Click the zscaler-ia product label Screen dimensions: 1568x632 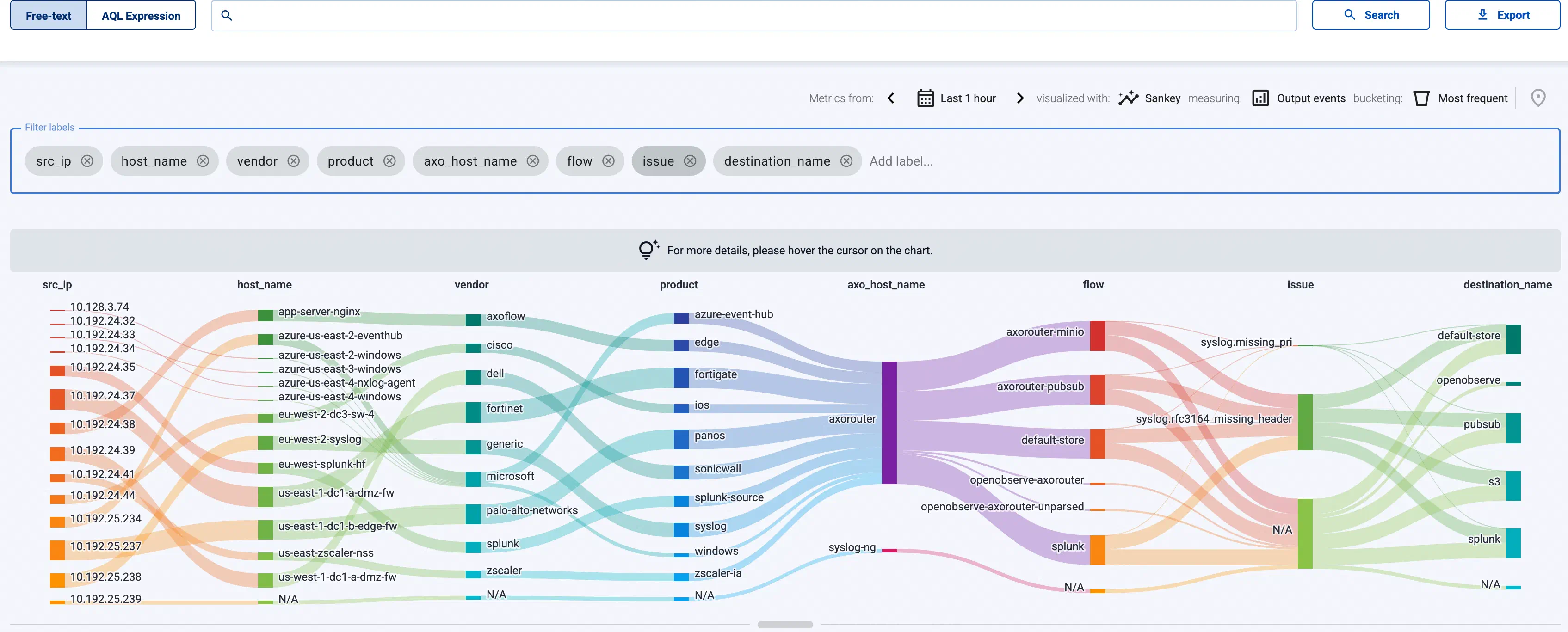coord(718,573)
